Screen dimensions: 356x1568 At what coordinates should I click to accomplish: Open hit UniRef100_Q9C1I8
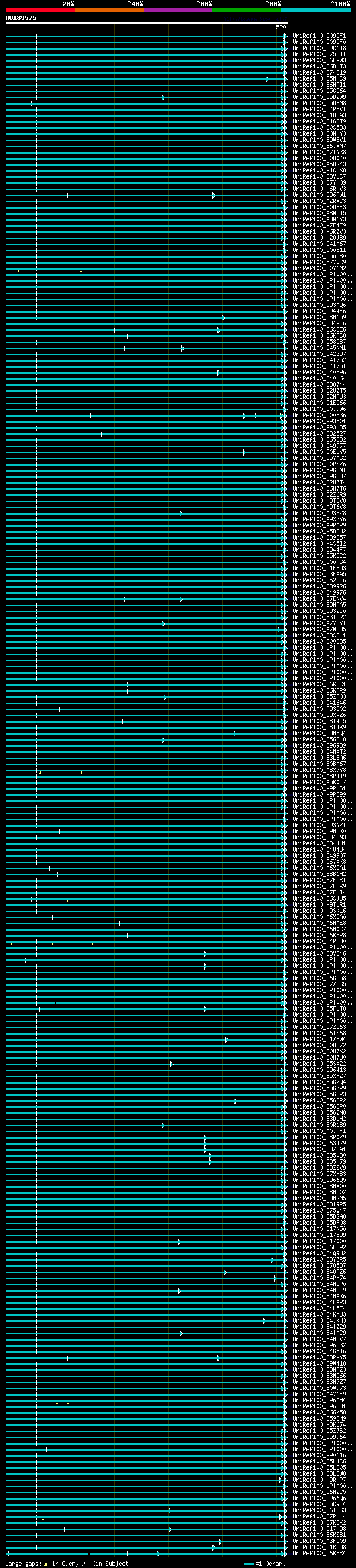[319, 48]
